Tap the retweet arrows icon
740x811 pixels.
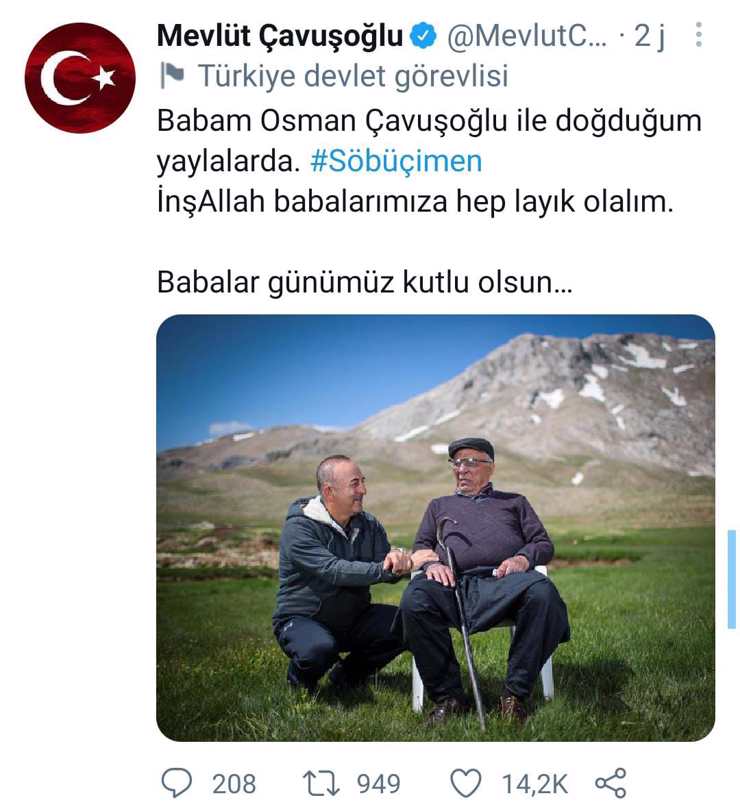click(x=321, y=783)
